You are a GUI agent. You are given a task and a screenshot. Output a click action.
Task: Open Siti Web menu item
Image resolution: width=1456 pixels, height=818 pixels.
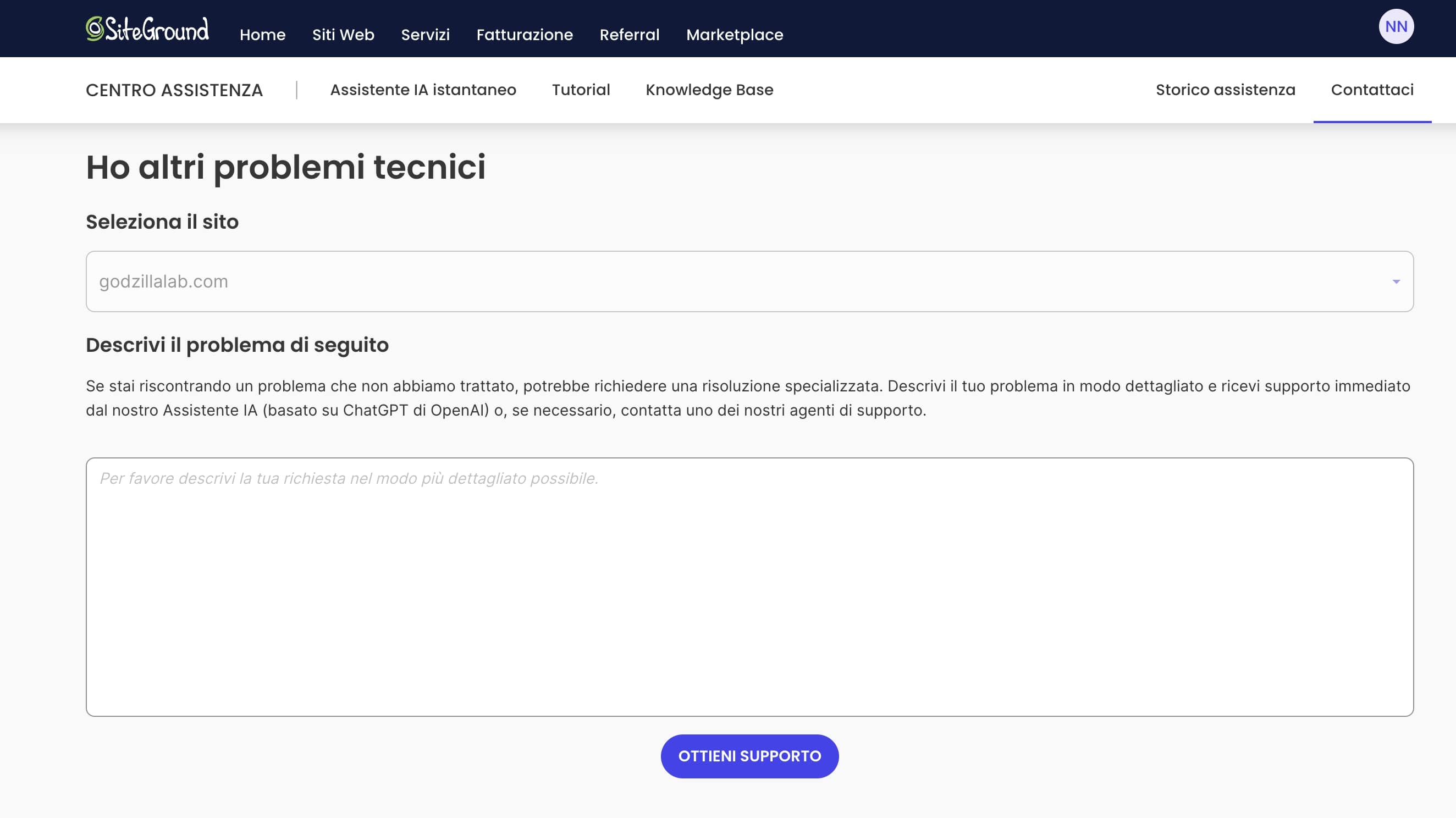(x=343, y=35)
